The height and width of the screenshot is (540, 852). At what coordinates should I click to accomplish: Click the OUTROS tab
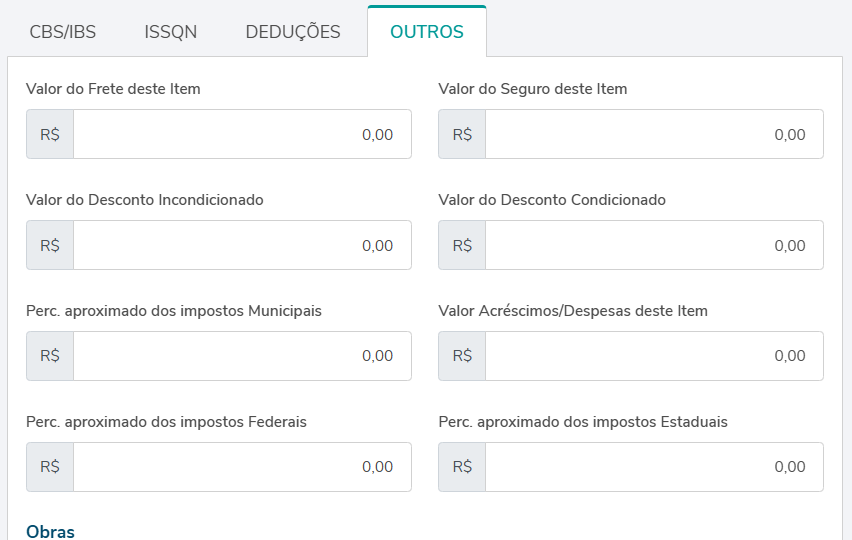[x=427, y=32]
